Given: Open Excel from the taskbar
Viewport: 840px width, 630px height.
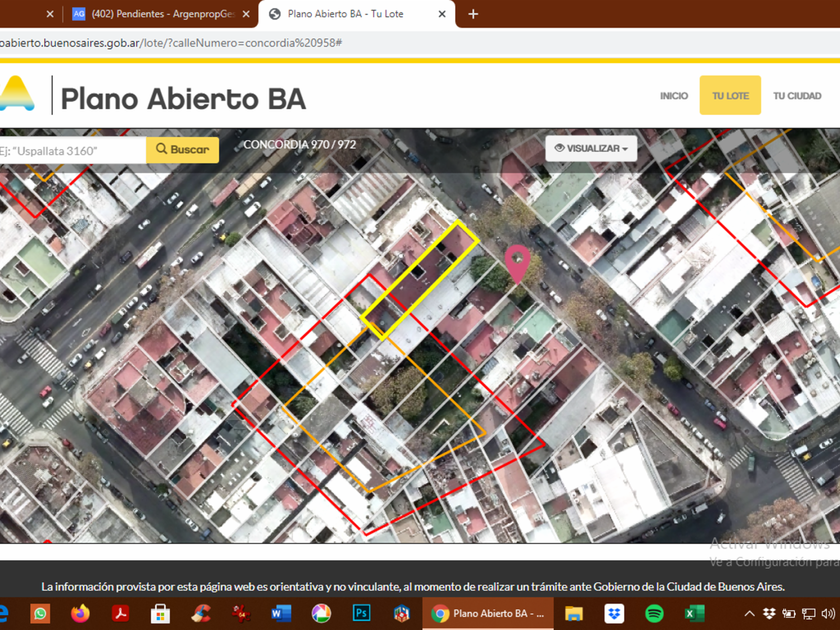Looking at the screenshot, I should click(694, 613).
